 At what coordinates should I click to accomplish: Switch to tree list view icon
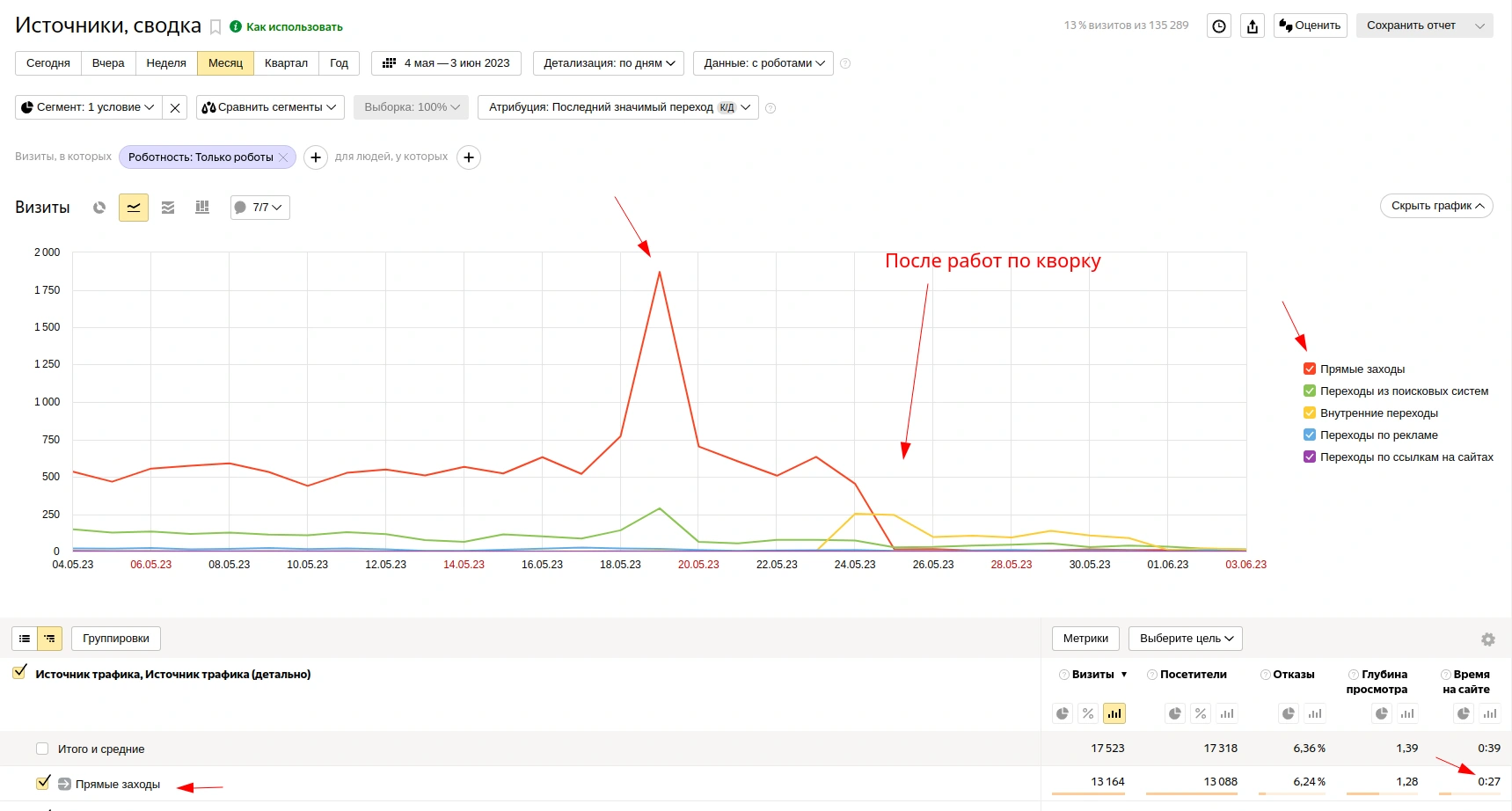point(50,639)
